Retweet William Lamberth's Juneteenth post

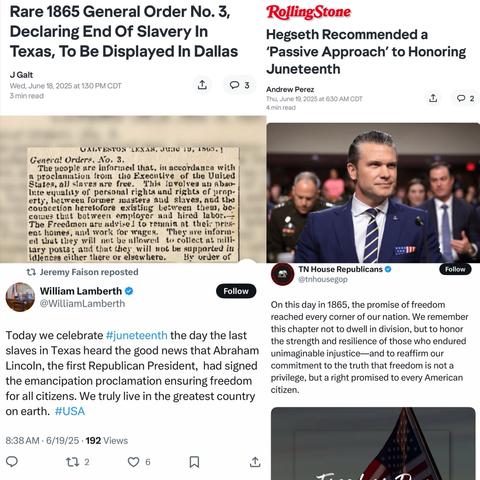pos(77,462)
